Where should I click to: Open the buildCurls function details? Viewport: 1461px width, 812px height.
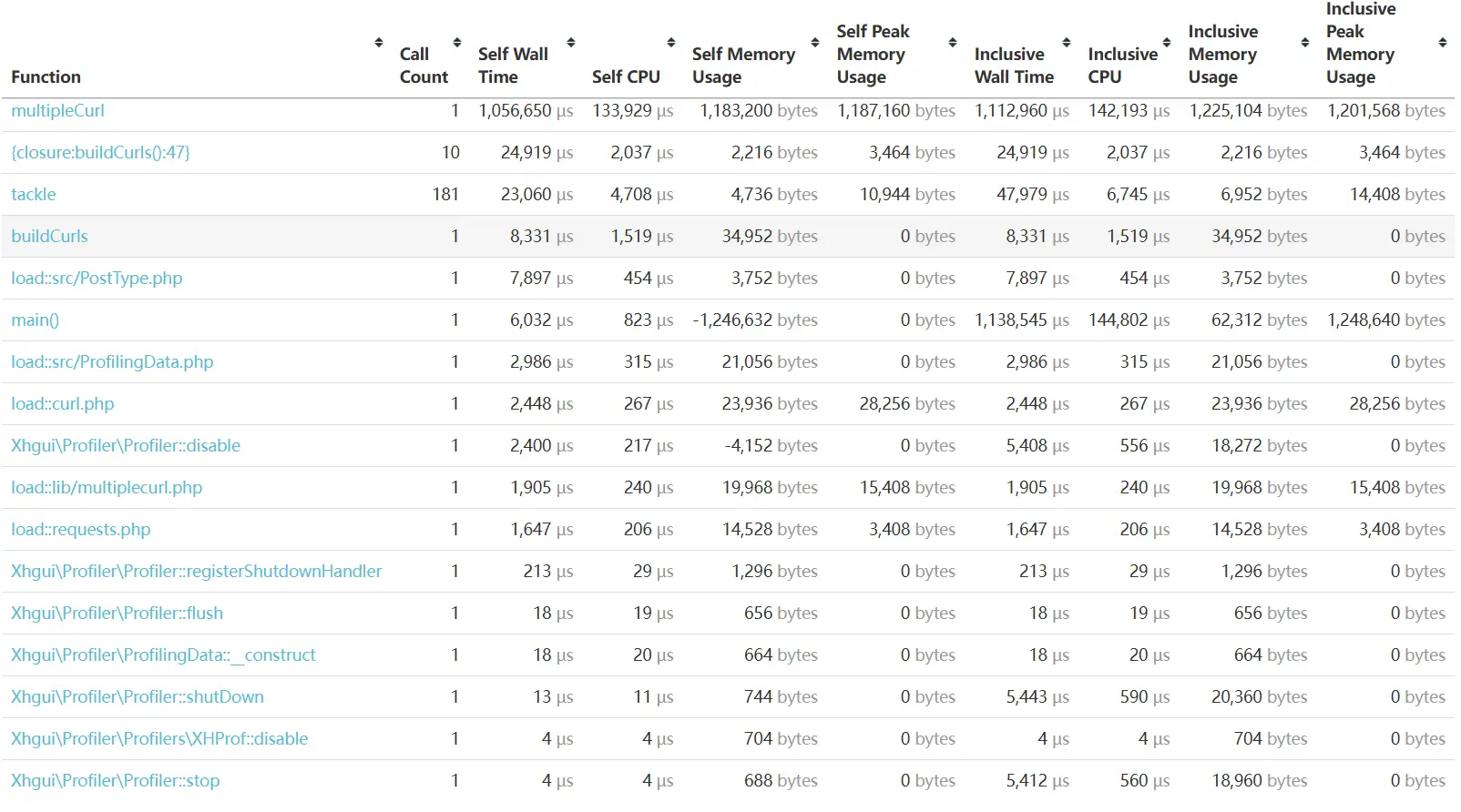[49, 237]
